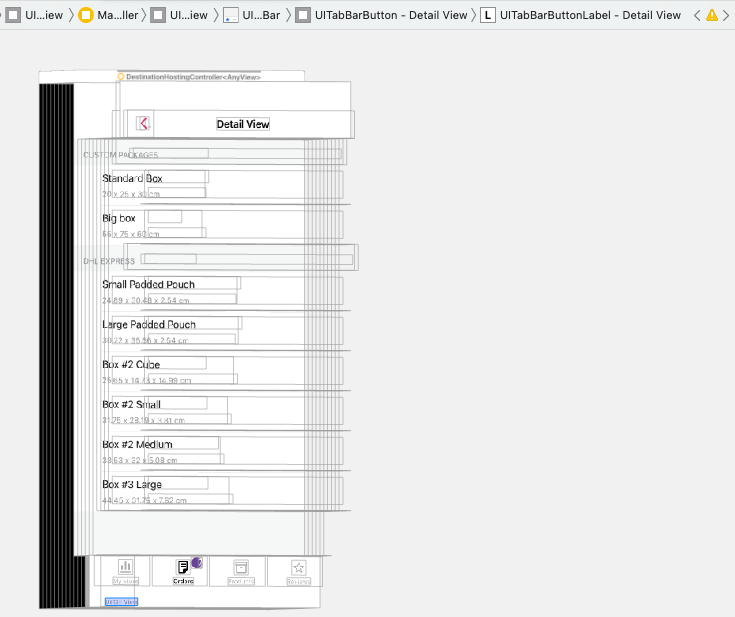Screen dimensions: 735x617
Task: Click the L label icon in jump bar
Action: tap(488, 15)
